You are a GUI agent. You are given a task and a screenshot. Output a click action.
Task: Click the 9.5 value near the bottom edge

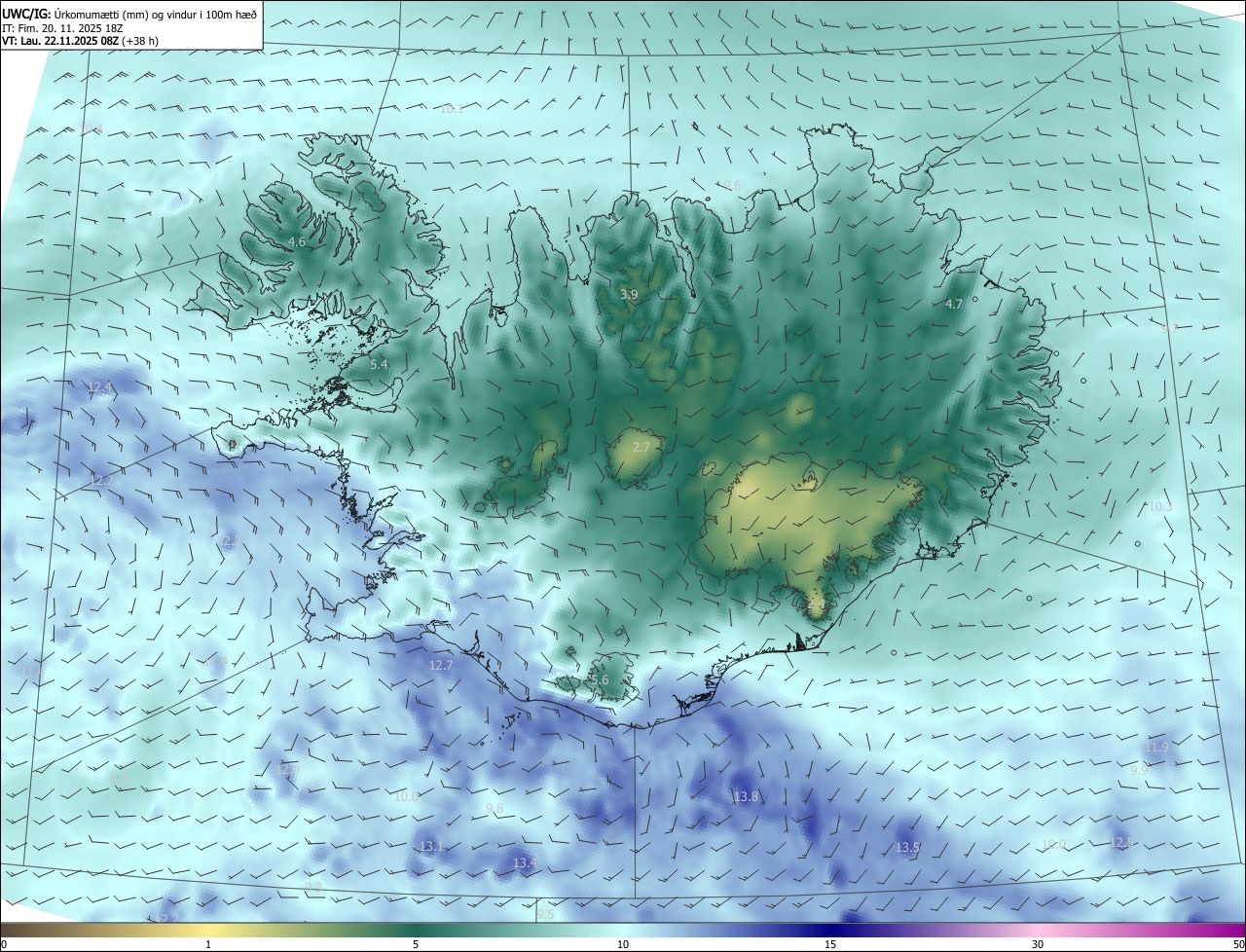coord(545,913)
